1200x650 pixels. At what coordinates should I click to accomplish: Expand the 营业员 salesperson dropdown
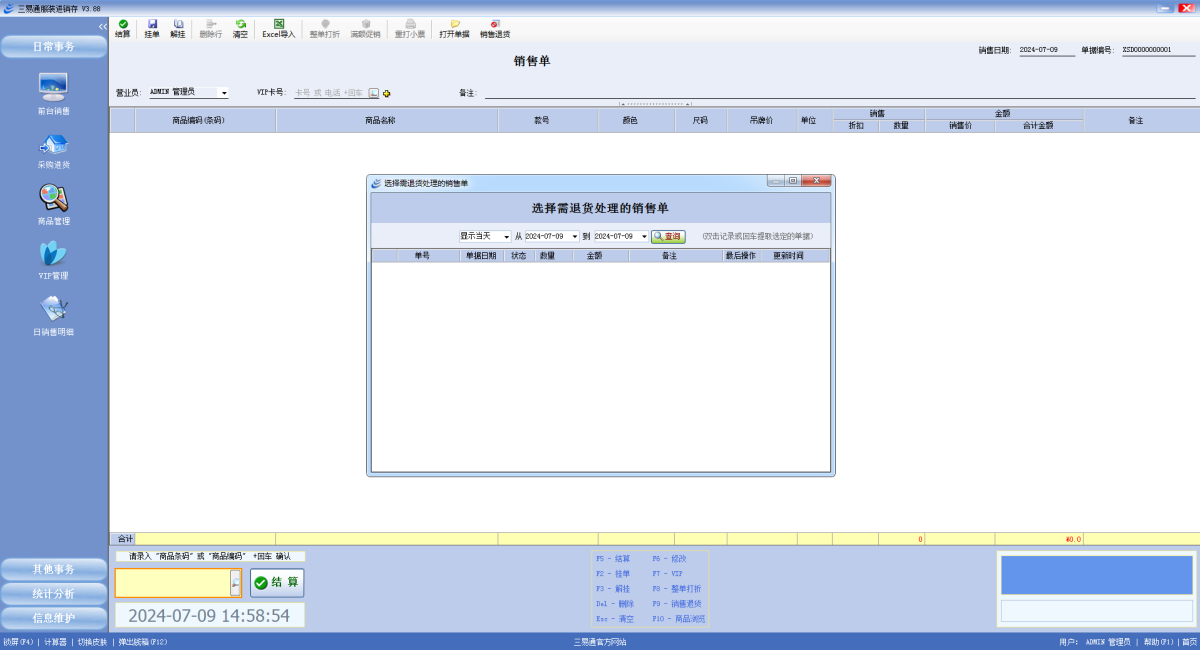click(224, 93)
